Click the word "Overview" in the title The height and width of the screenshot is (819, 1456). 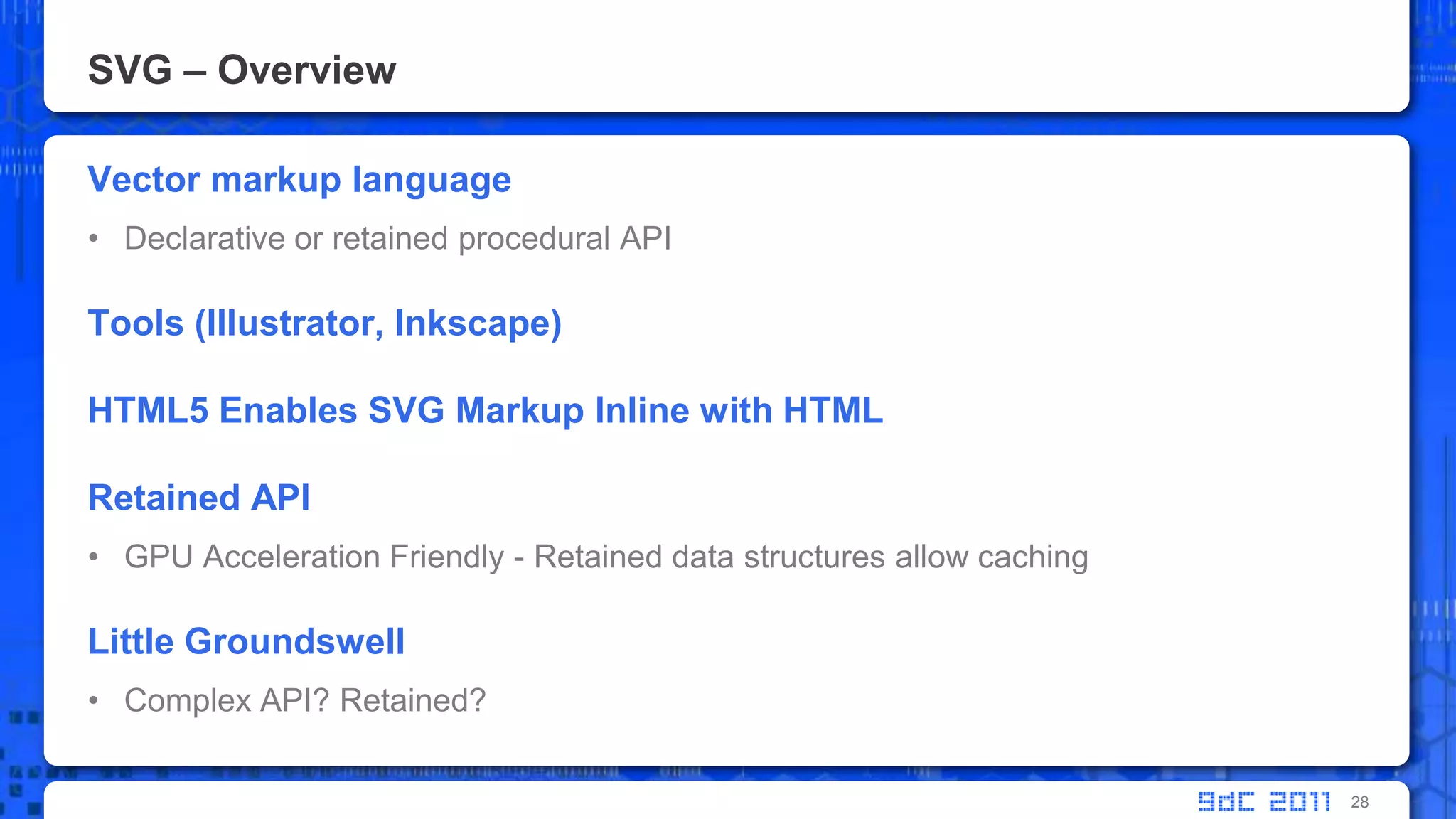tap(306, 70)
